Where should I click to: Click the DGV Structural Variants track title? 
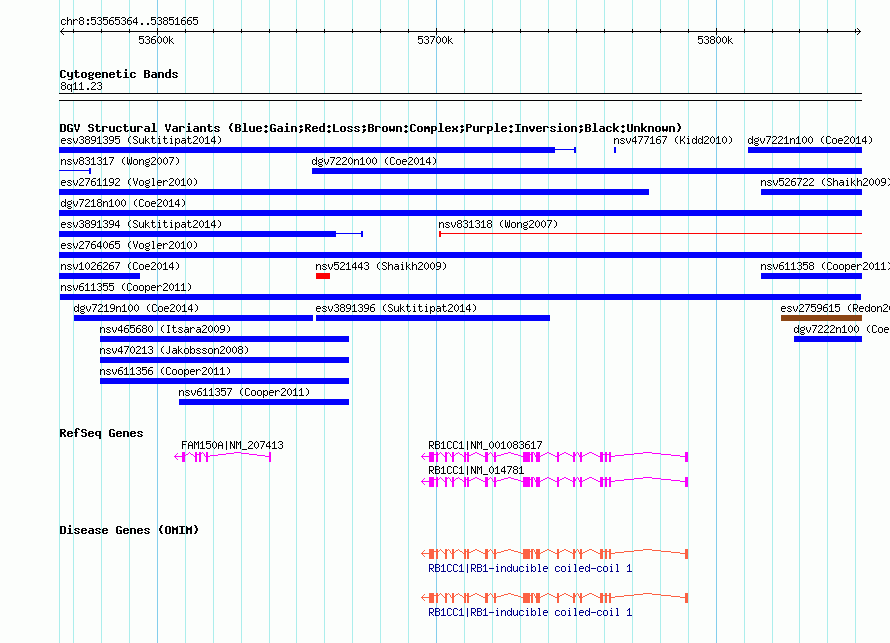pyautogui.click(x=370, y=128)
